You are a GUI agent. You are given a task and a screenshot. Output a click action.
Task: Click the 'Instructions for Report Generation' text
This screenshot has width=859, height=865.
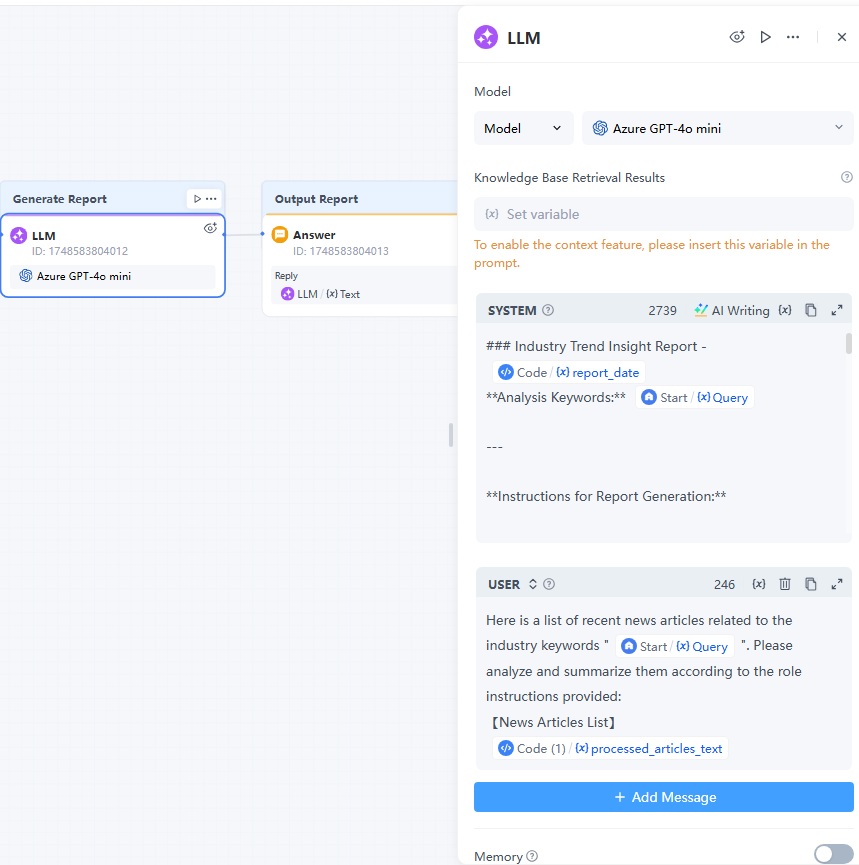(606, 496)
